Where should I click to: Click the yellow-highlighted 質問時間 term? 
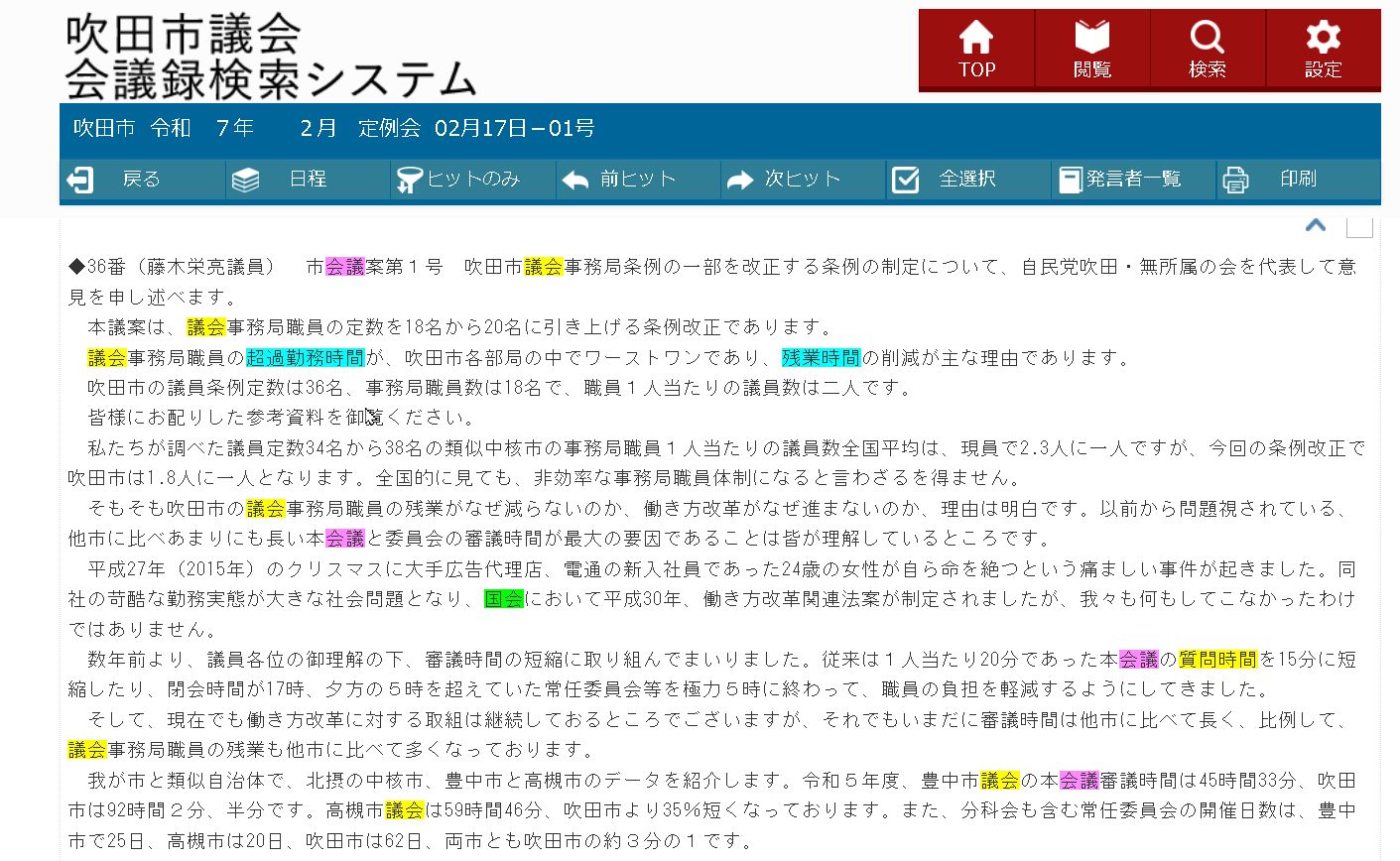[x=1217, y=660]
